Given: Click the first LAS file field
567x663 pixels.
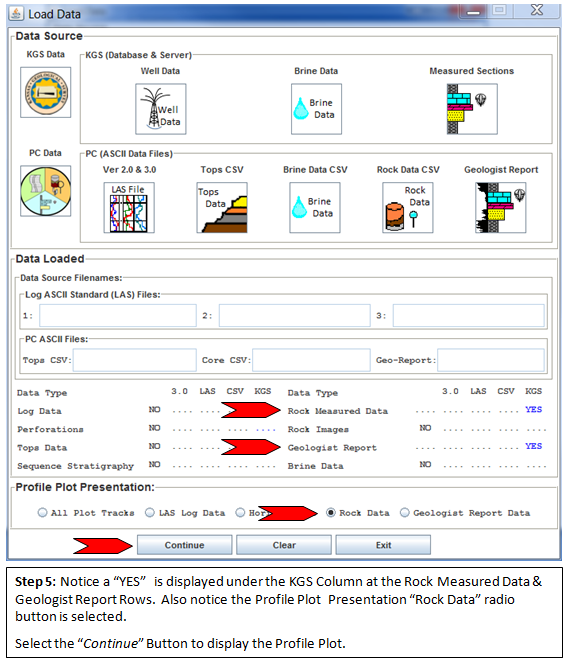Looking at the screenshot, I should point(118,315).
